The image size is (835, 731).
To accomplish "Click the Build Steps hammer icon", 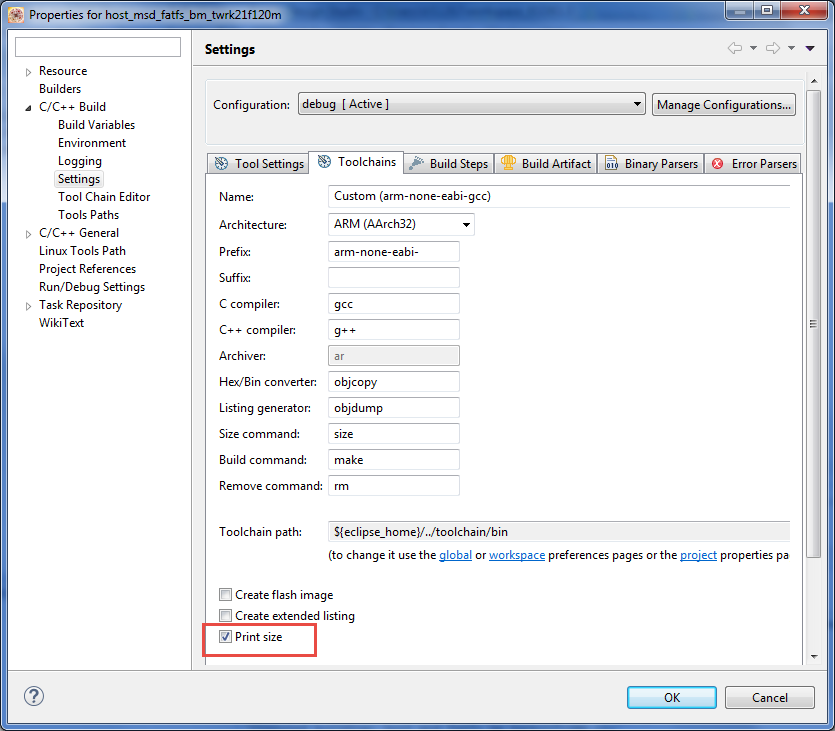I will pyautogui.click(x=416, y=163).
